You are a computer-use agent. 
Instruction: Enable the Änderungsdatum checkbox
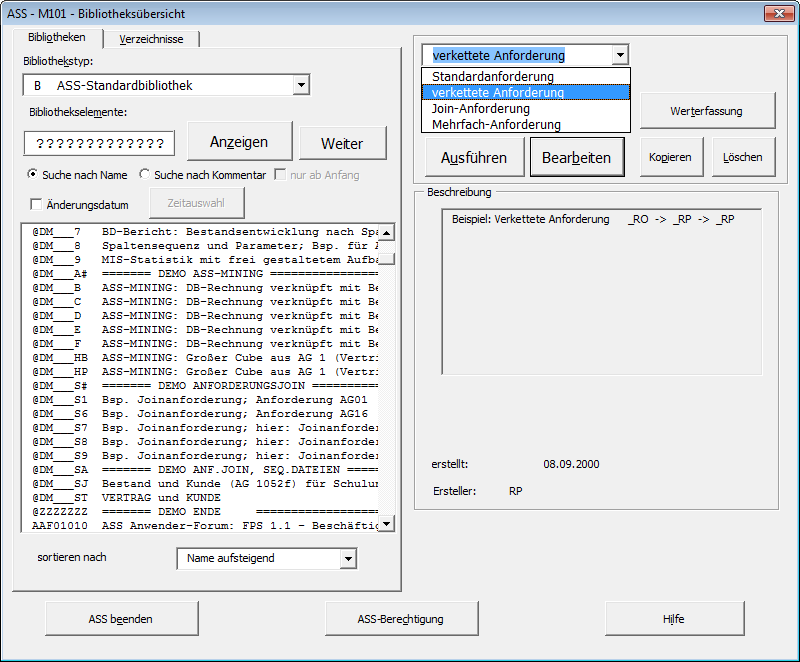tap(36, 205)
